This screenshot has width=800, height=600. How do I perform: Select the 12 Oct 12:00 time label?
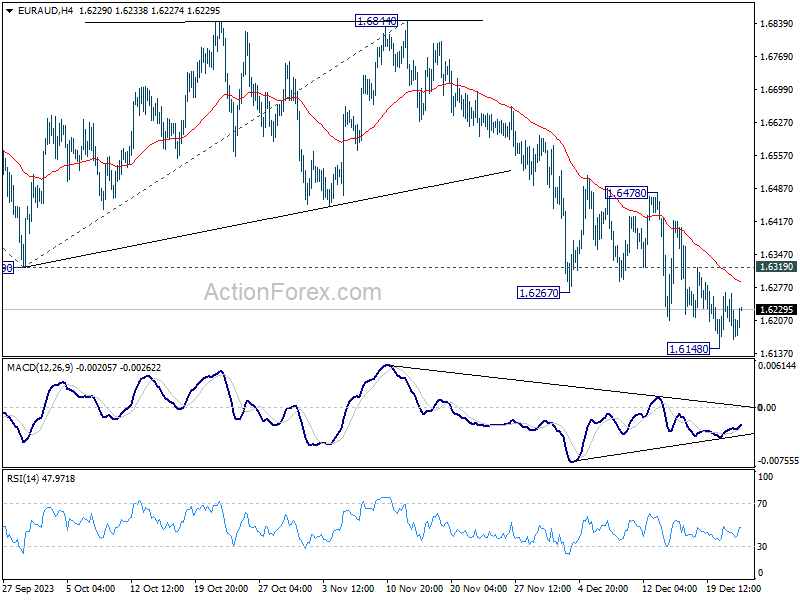point(157,588)
